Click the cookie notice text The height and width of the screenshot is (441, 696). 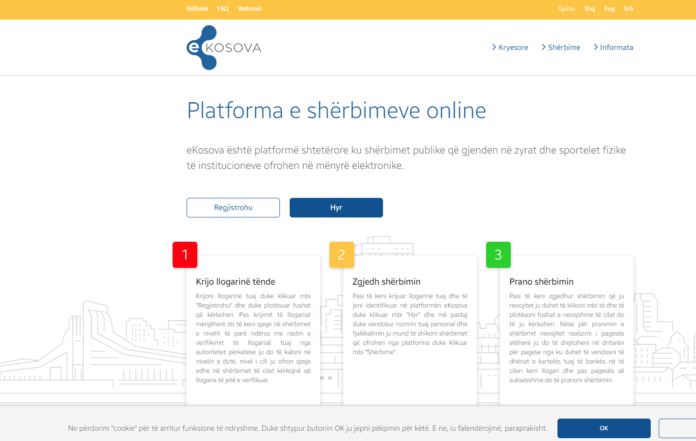[307, 428]
